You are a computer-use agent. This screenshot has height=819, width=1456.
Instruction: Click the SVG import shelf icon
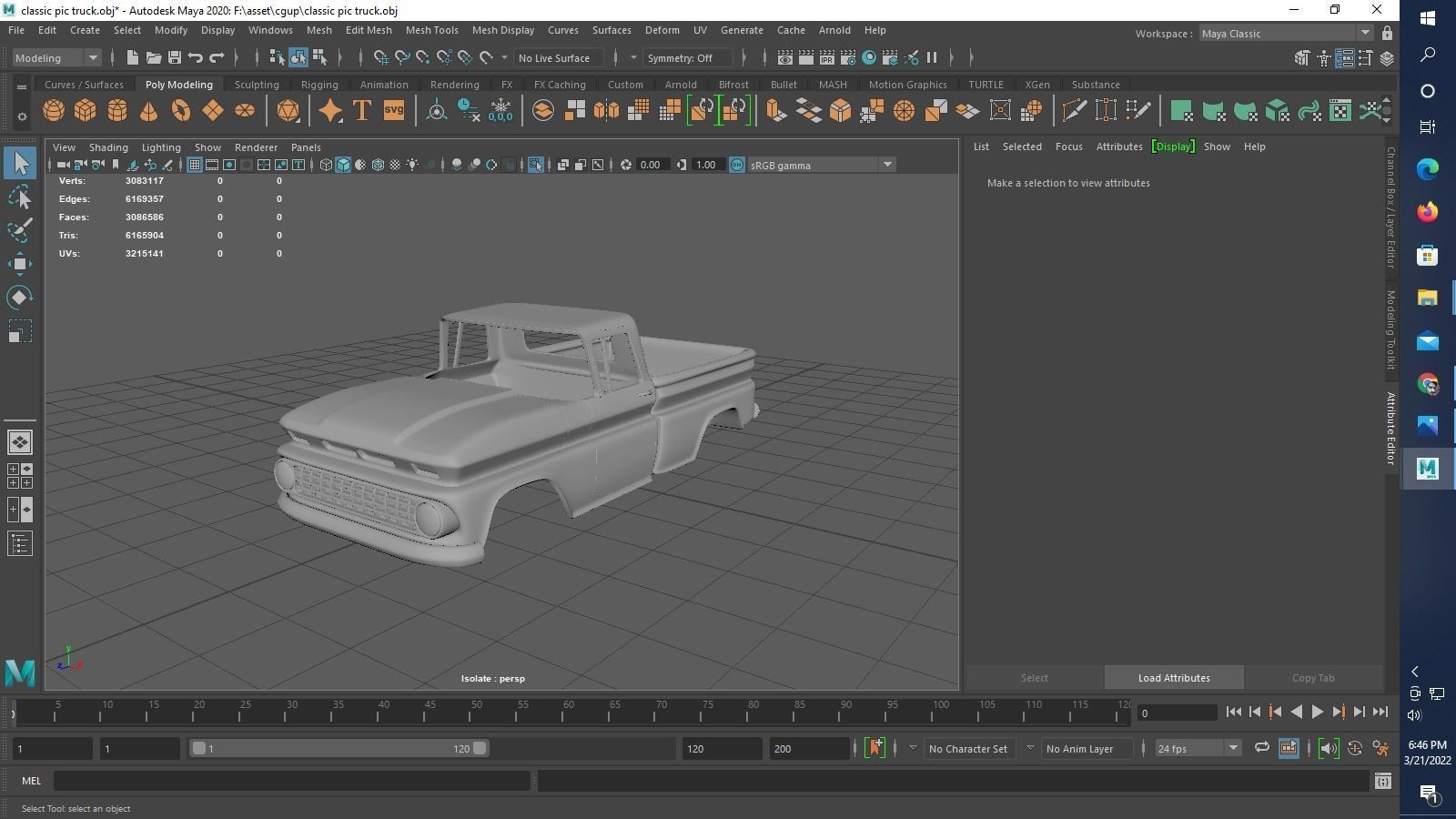[393, 111]
